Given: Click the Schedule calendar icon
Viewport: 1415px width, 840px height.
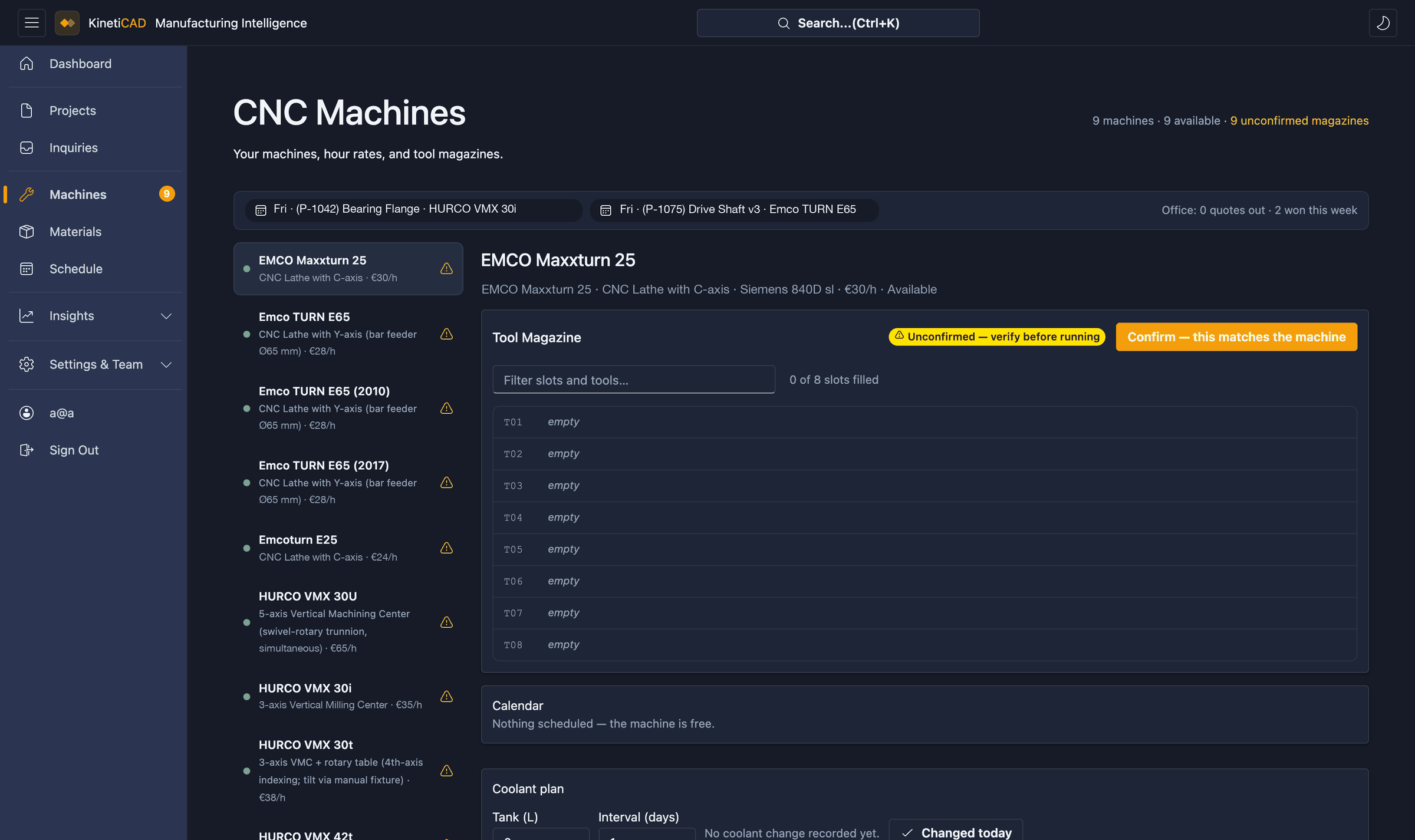Looking at the screenshot, I should click(x=27, y=269).
